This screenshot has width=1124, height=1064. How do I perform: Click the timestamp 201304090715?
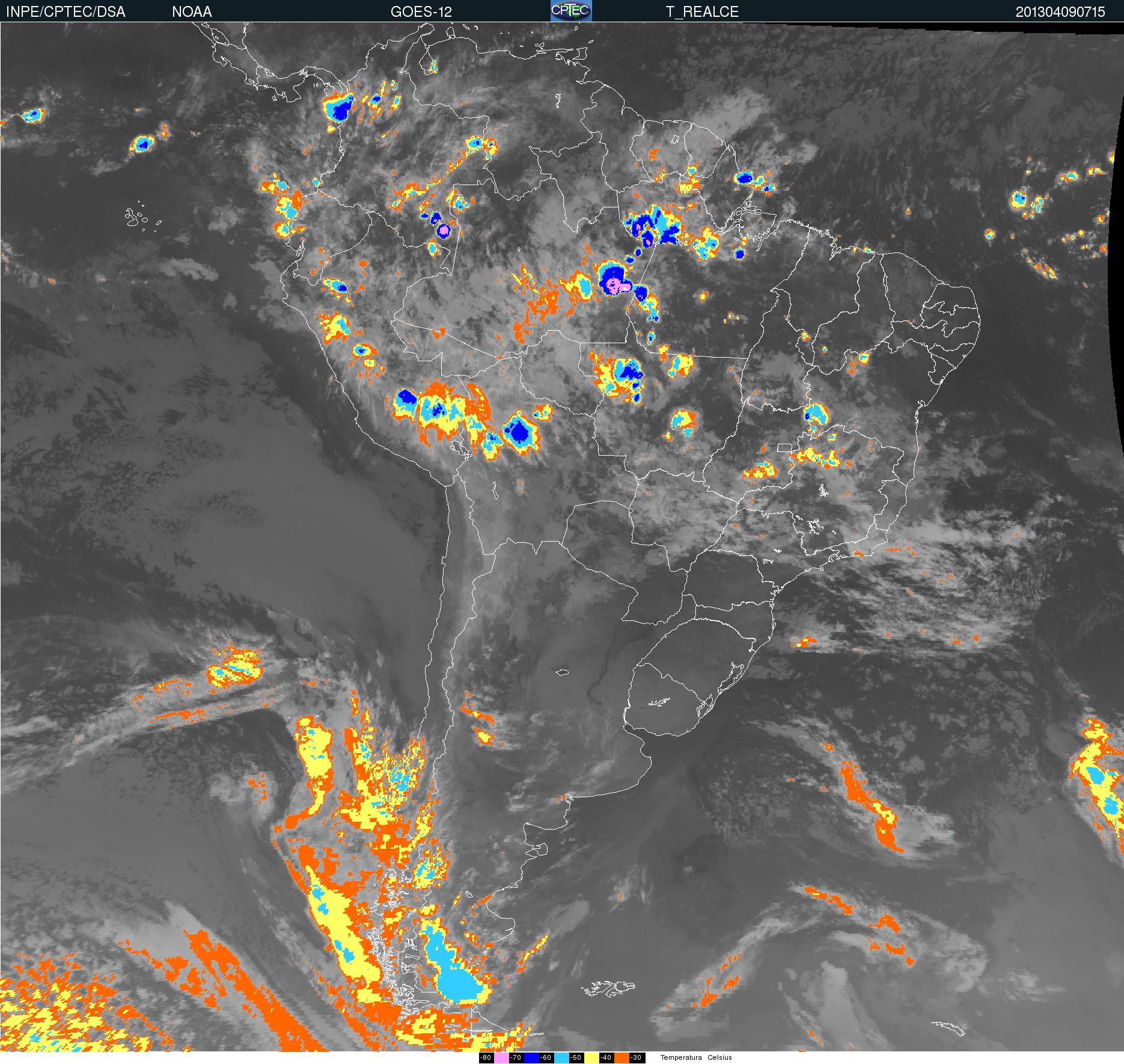coord(1060,11)
